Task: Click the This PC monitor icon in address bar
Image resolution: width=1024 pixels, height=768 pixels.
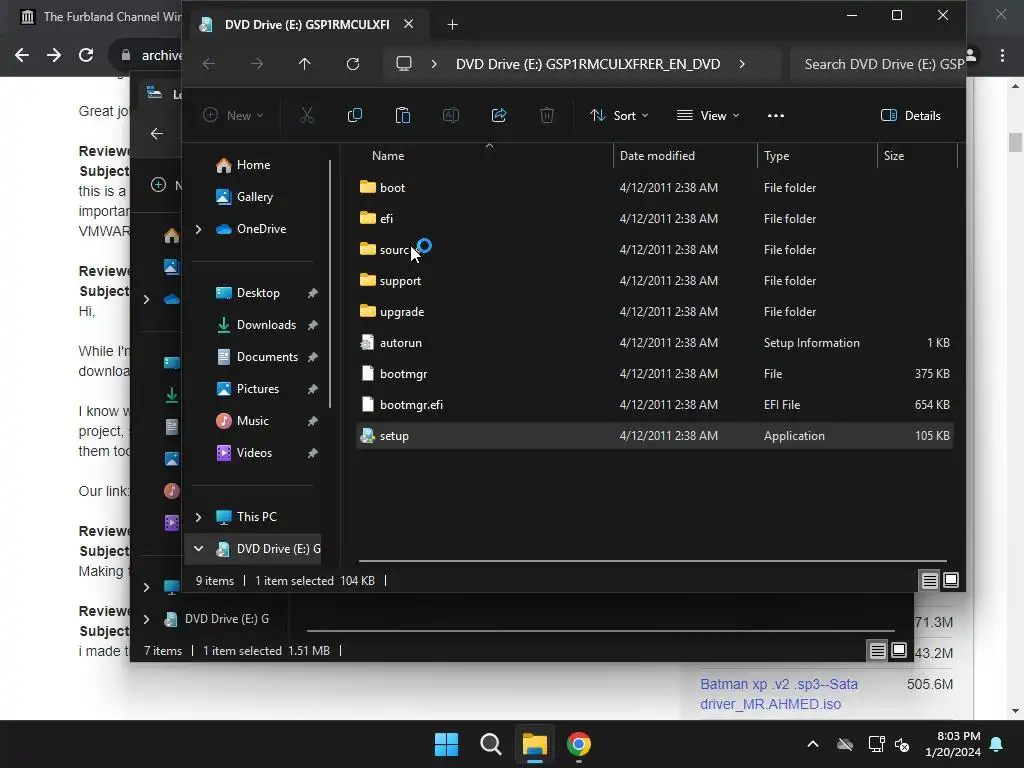Action: (404, 64)
